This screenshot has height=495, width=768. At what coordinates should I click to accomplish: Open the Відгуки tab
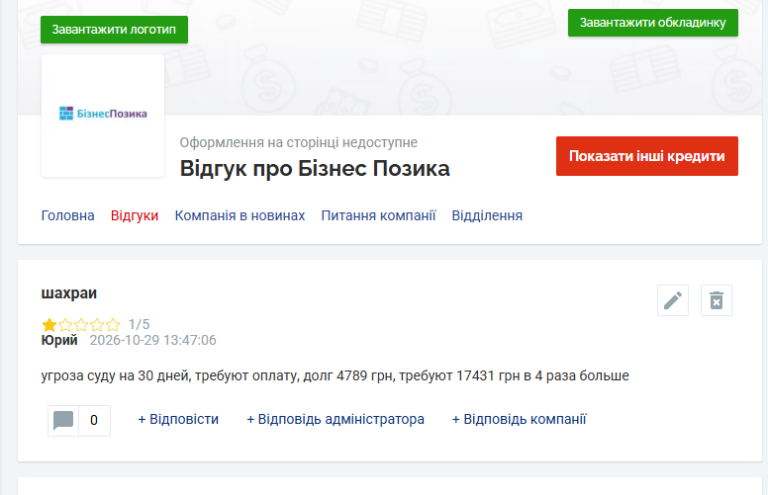click(135, 215)
